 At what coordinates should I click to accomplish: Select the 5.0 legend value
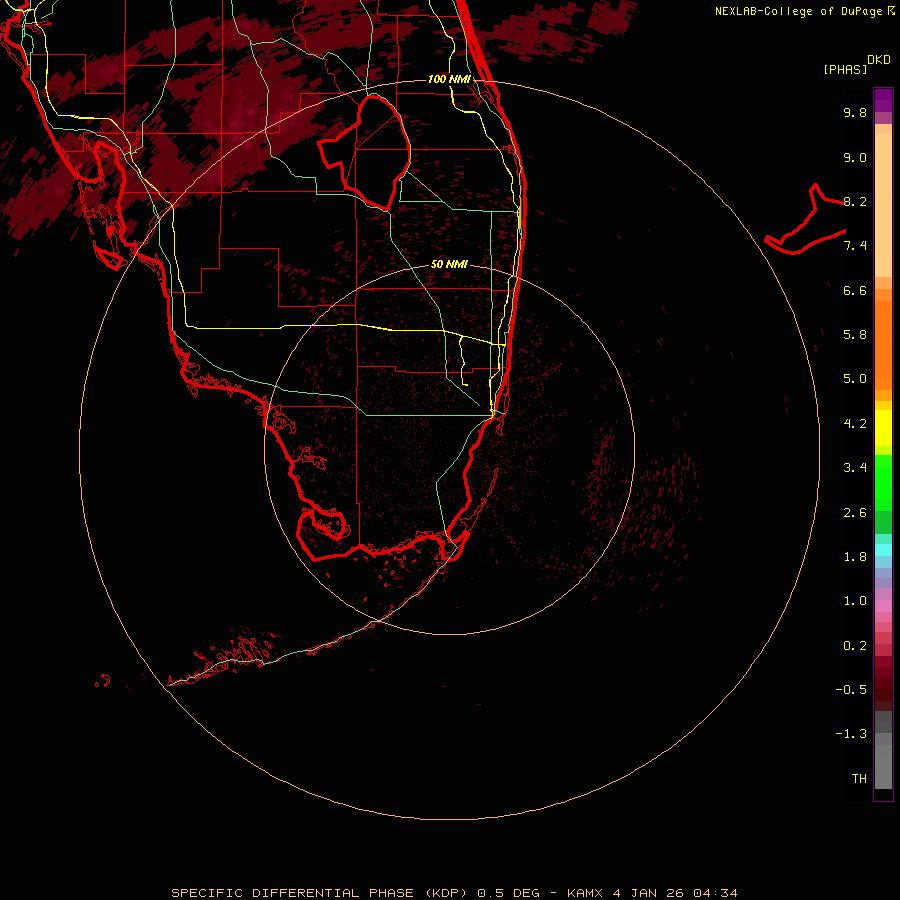coord(855,379)
